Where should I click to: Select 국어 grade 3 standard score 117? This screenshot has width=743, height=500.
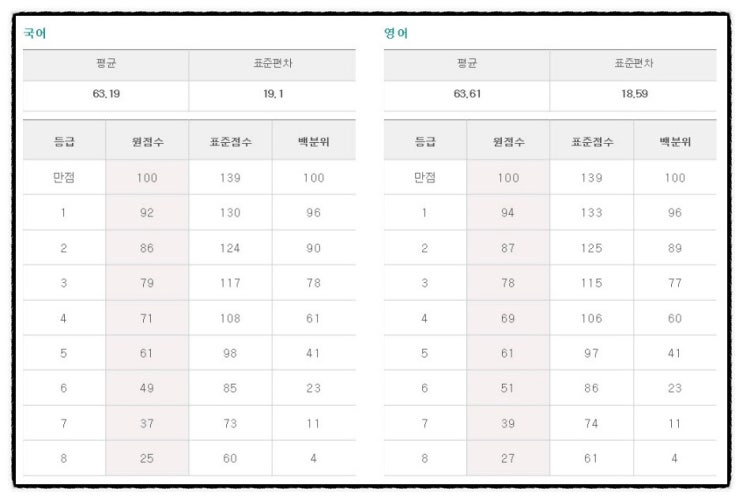point(230,283)
